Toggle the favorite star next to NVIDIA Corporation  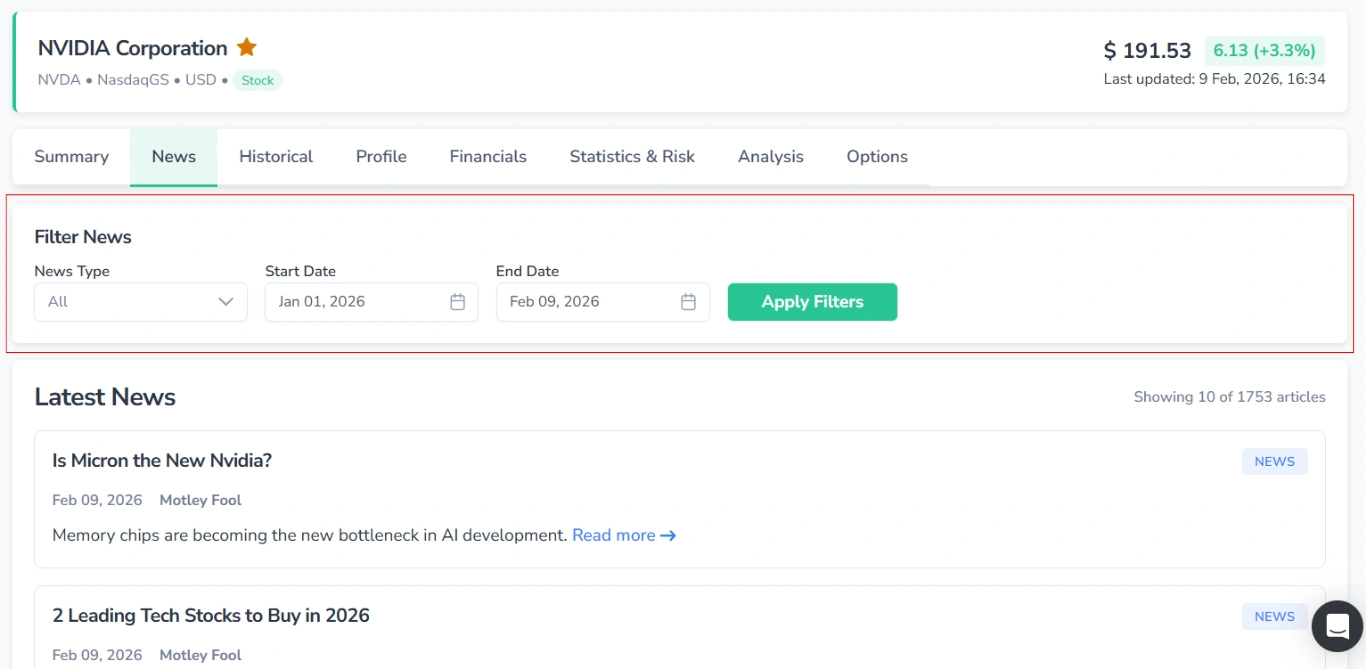coord(247,47)
